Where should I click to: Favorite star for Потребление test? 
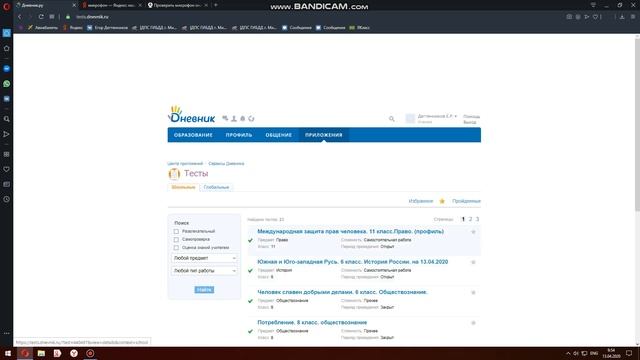coord(473,323)
